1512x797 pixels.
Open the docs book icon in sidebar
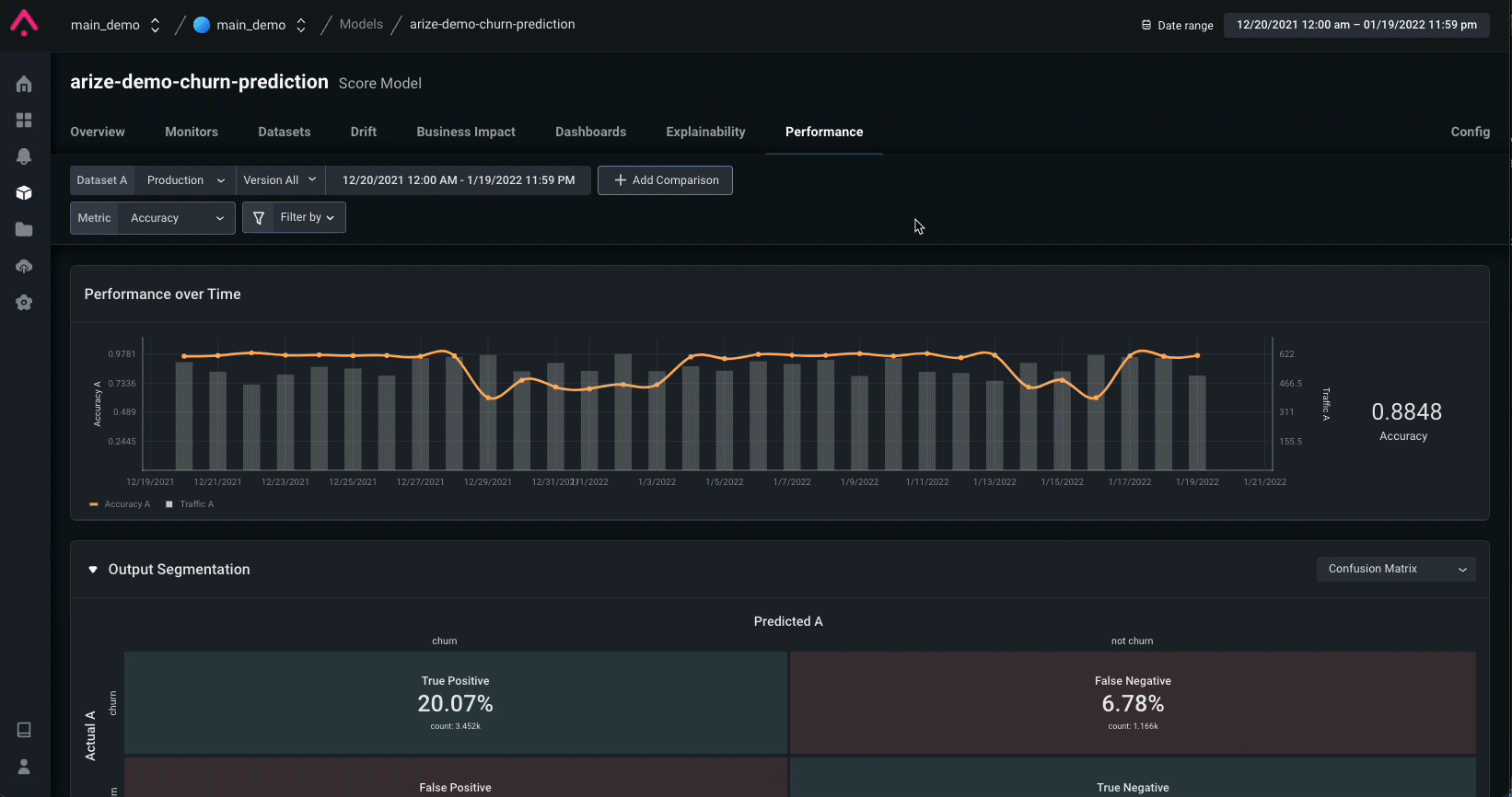click(x=24, y=730)
